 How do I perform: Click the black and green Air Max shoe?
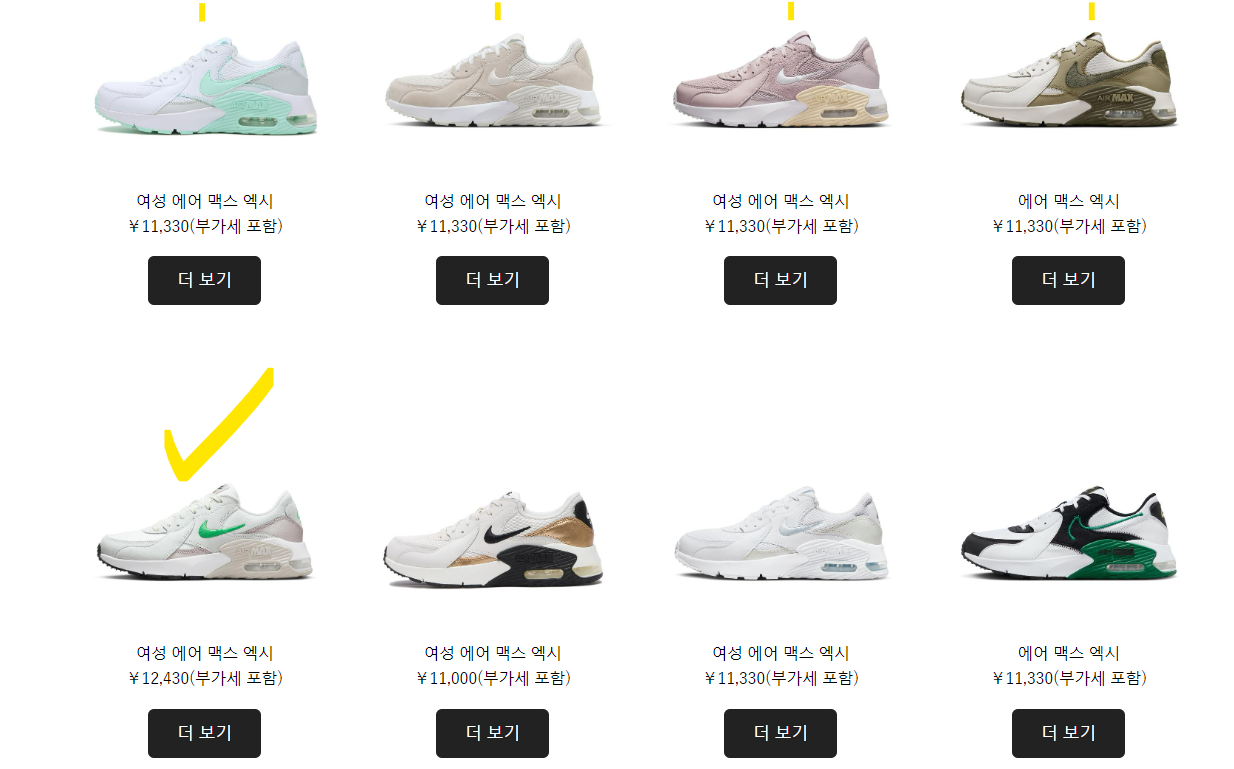coord(1069,535)
